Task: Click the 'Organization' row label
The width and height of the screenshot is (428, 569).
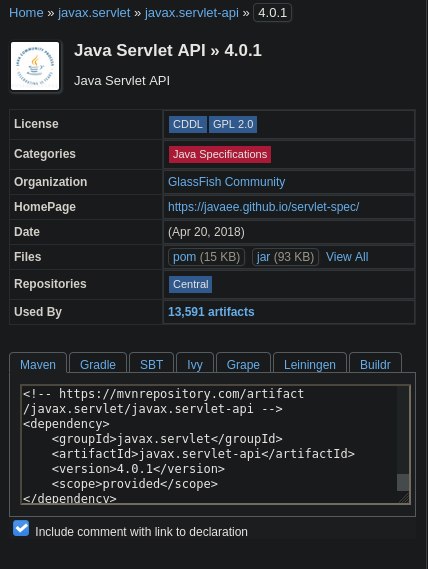Action: tap(51, 182)
